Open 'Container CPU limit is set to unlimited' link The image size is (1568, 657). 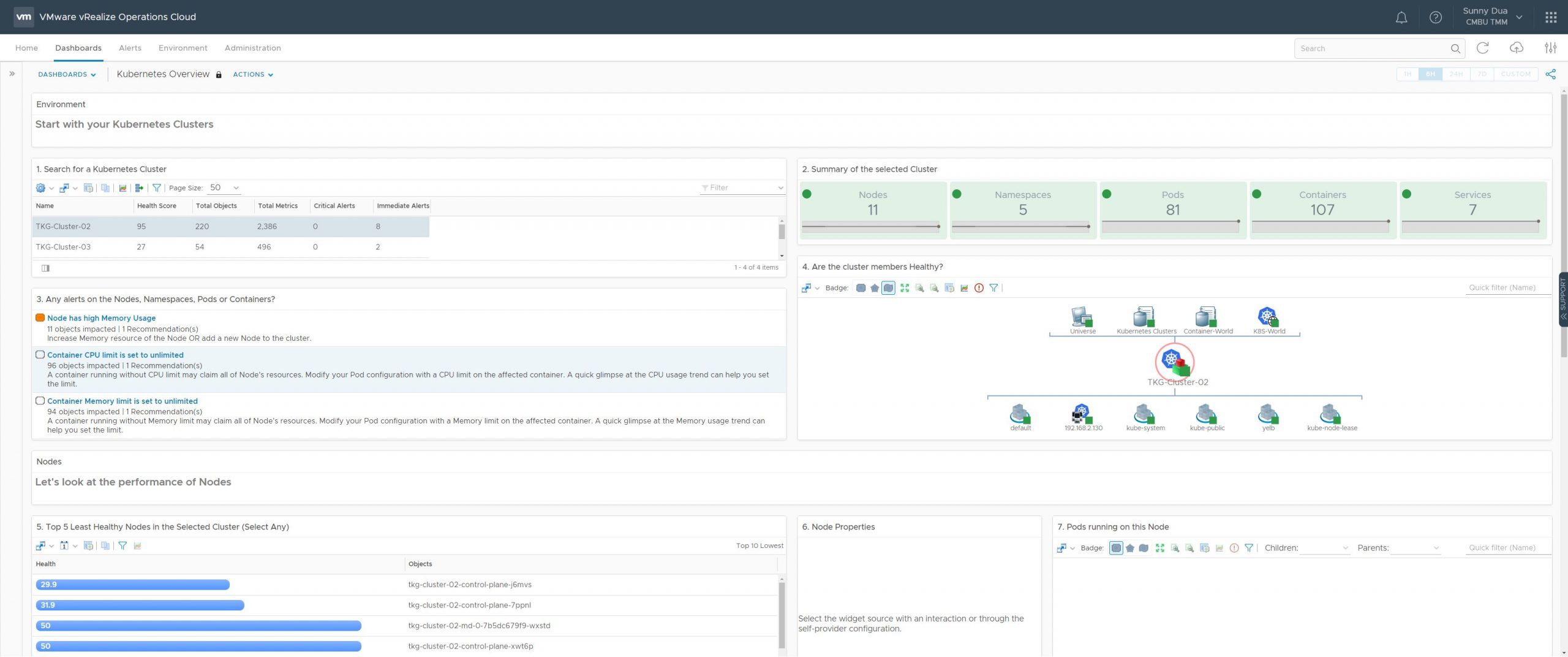pyautogui.click(x=115, y=355)
